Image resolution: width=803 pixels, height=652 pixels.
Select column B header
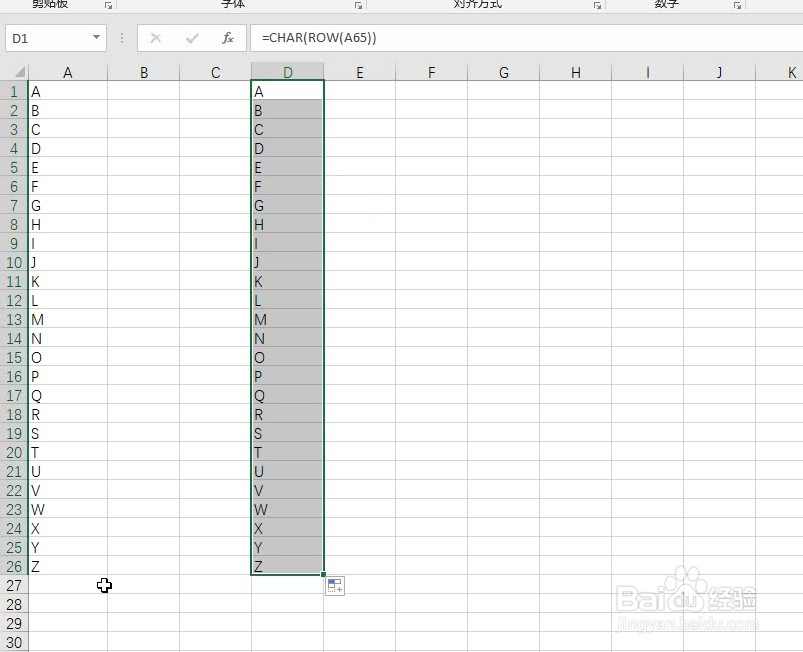coord(144,72)
